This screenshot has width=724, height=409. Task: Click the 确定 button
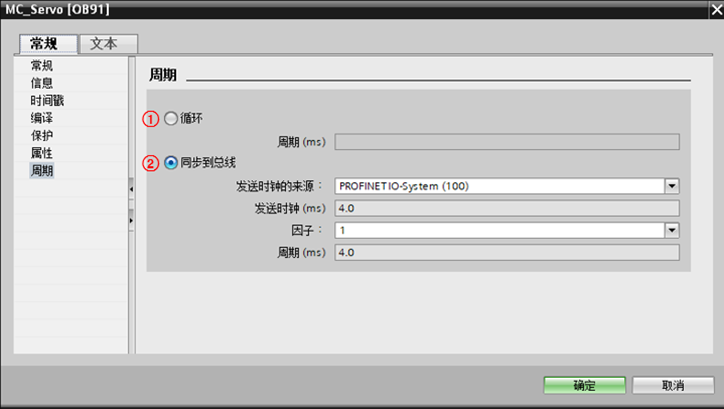pos(585,386)
